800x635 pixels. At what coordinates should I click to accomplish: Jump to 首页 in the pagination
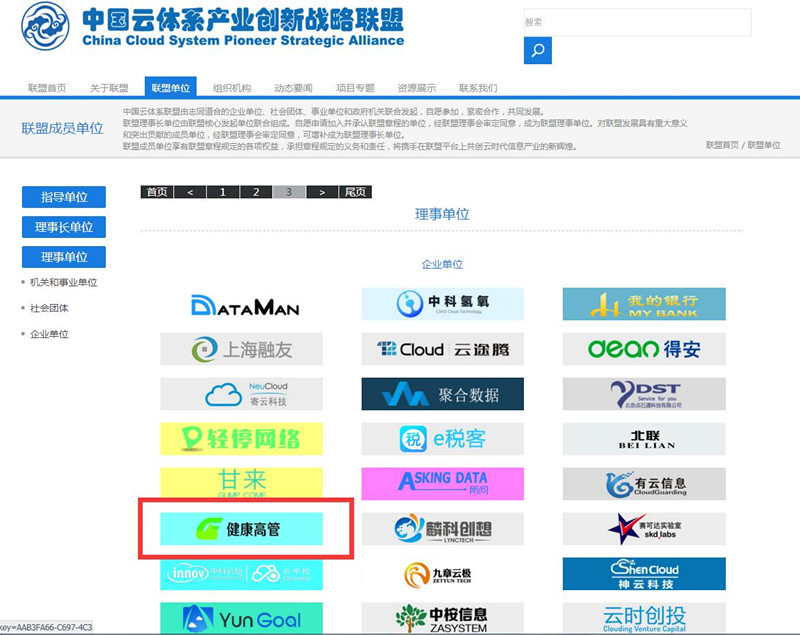pos(157,192)
